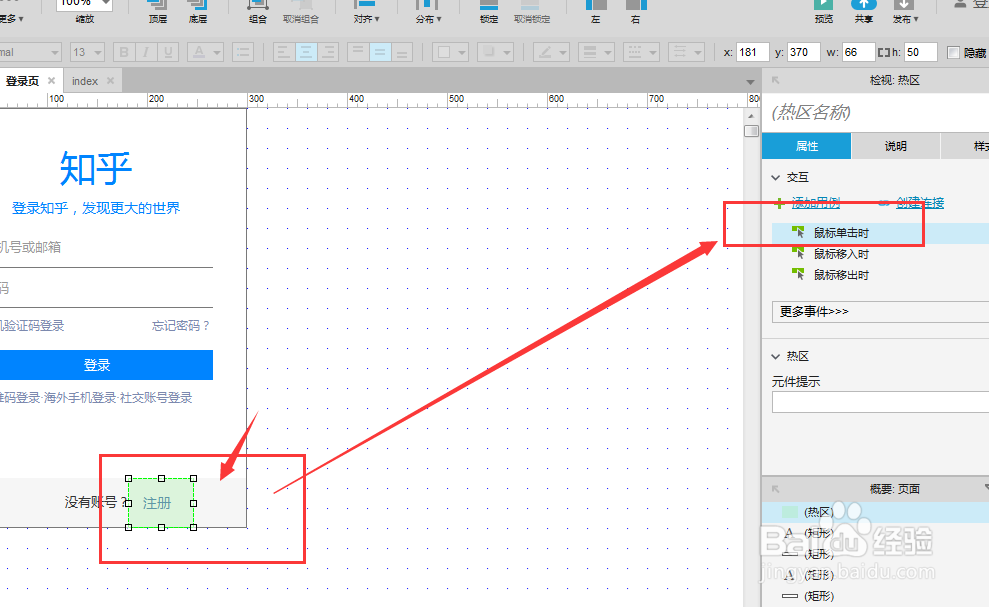Toggle Underline formatting
This screenshot has height=607, width=989.
(168, 52)
